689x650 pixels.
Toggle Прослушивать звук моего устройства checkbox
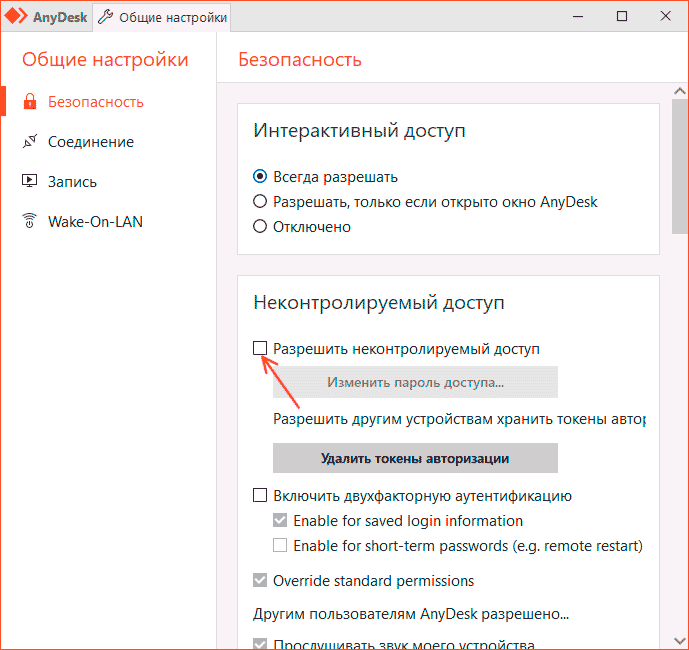click(x=260, y=644)
